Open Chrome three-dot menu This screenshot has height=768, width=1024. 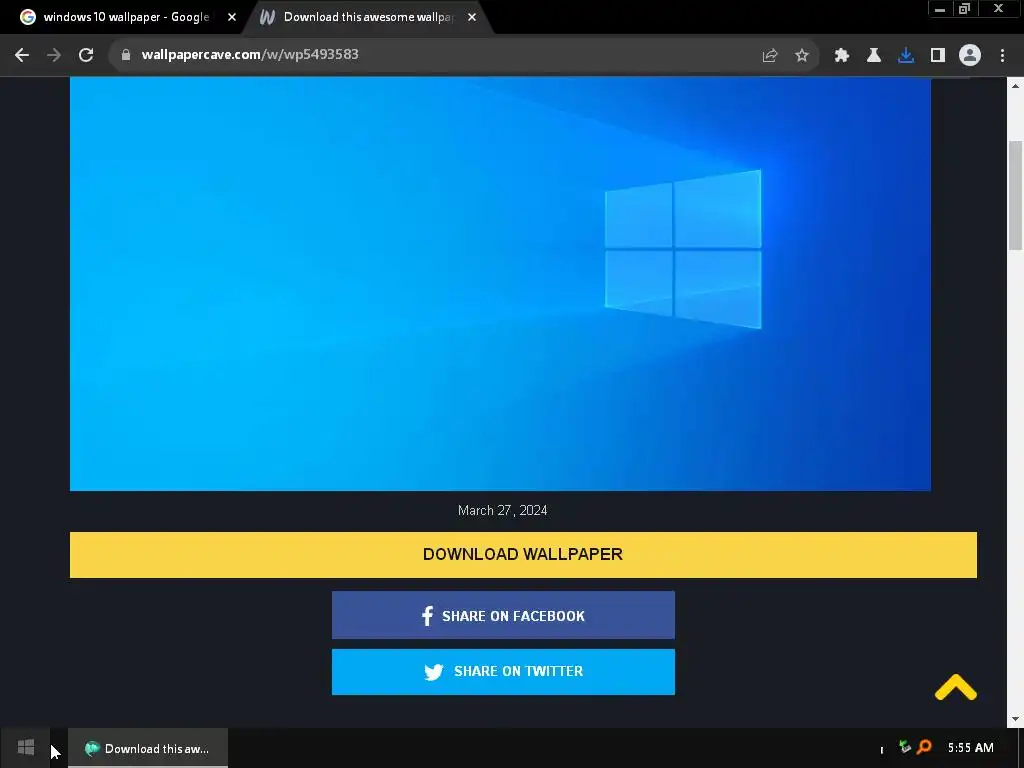(x=1002, y=56)
